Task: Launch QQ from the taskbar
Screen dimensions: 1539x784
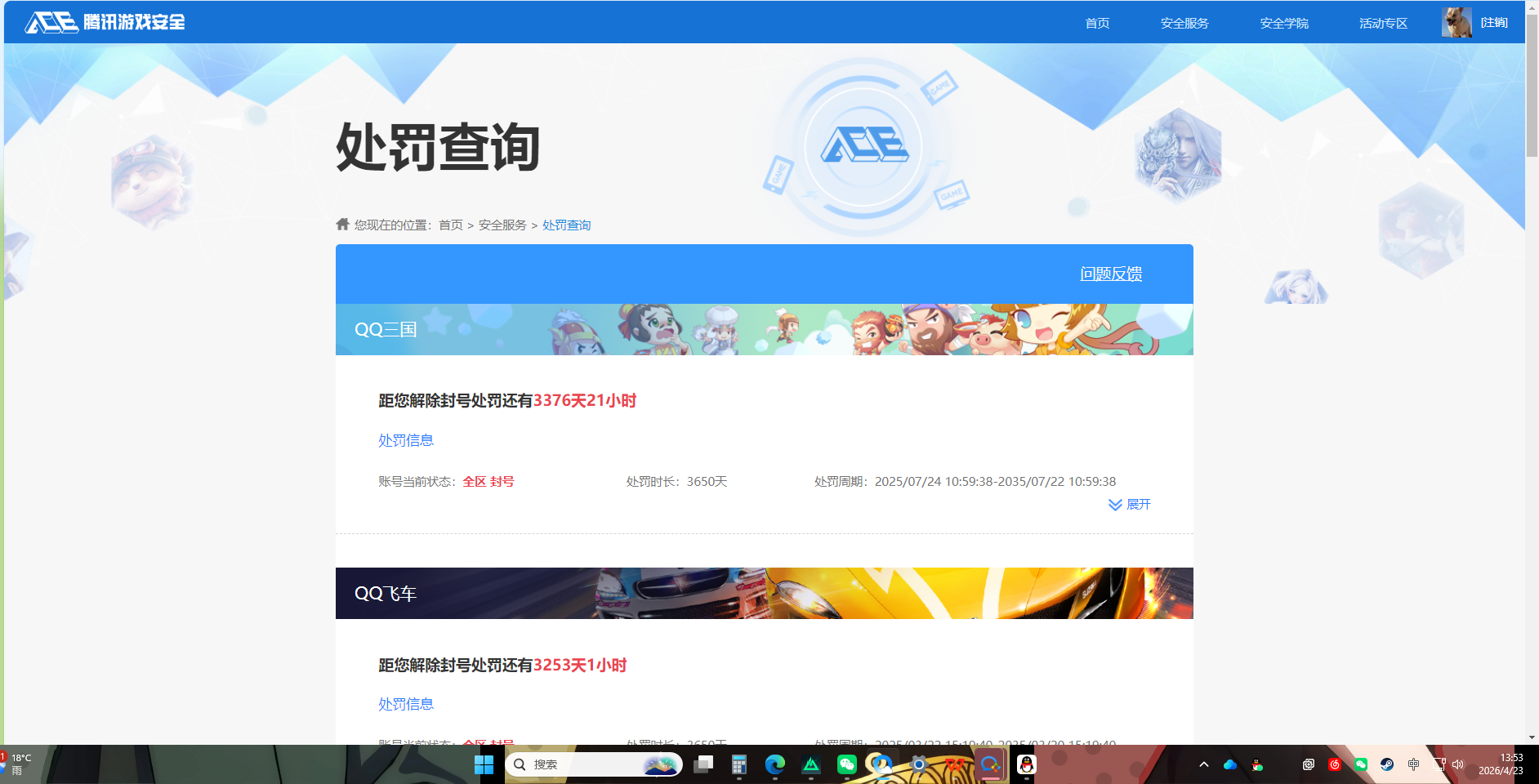Action: pos(1027,765)
